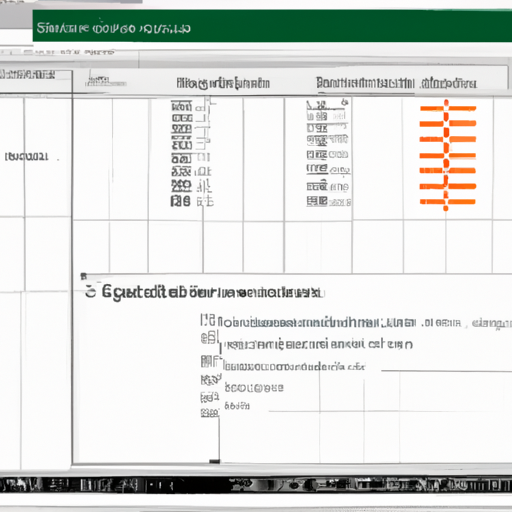Select the top orange bar in the chart

click(447, 108)
